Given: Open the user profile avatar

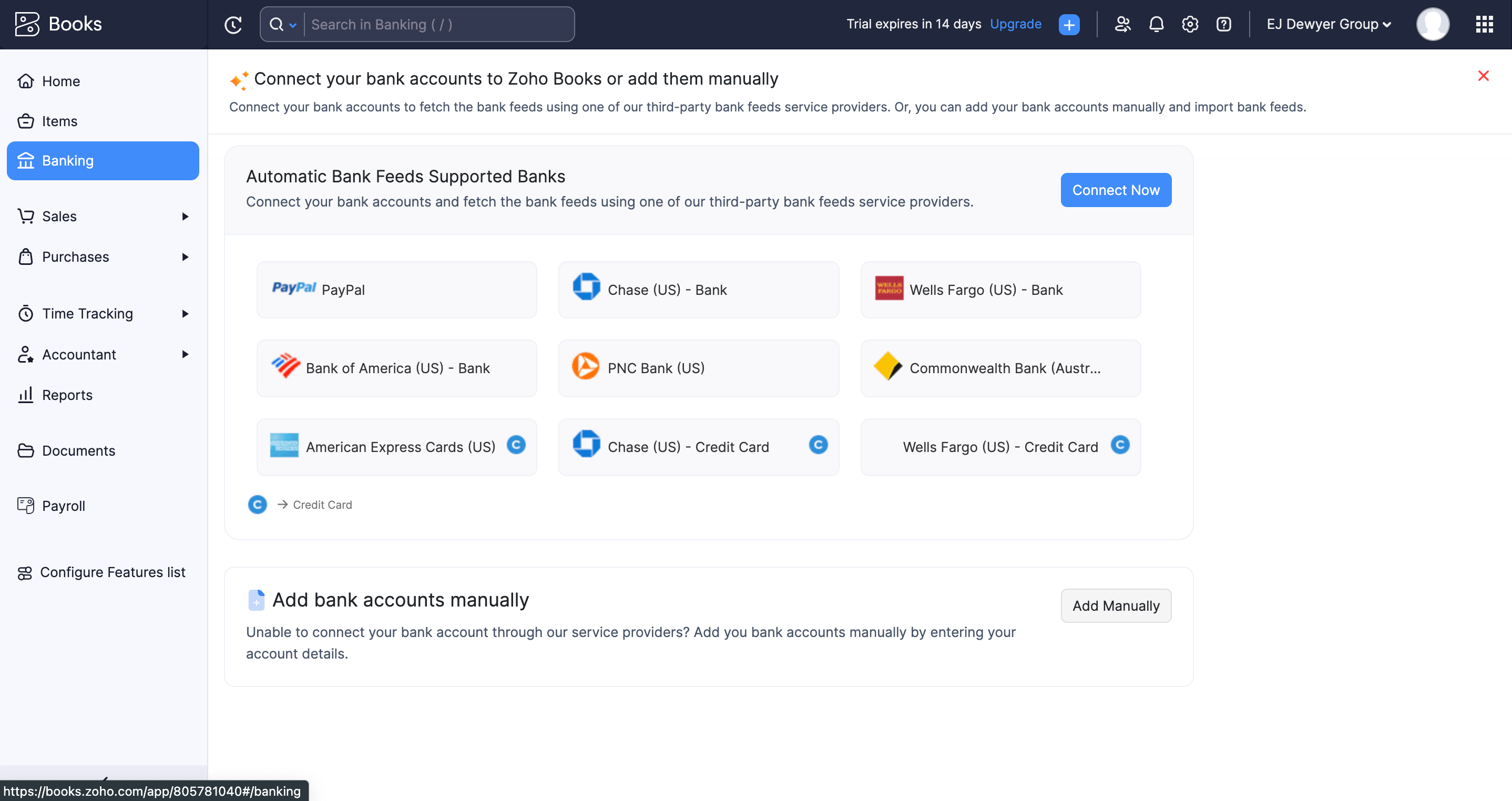Looking at the screenshot, I should click(1432, 24).
